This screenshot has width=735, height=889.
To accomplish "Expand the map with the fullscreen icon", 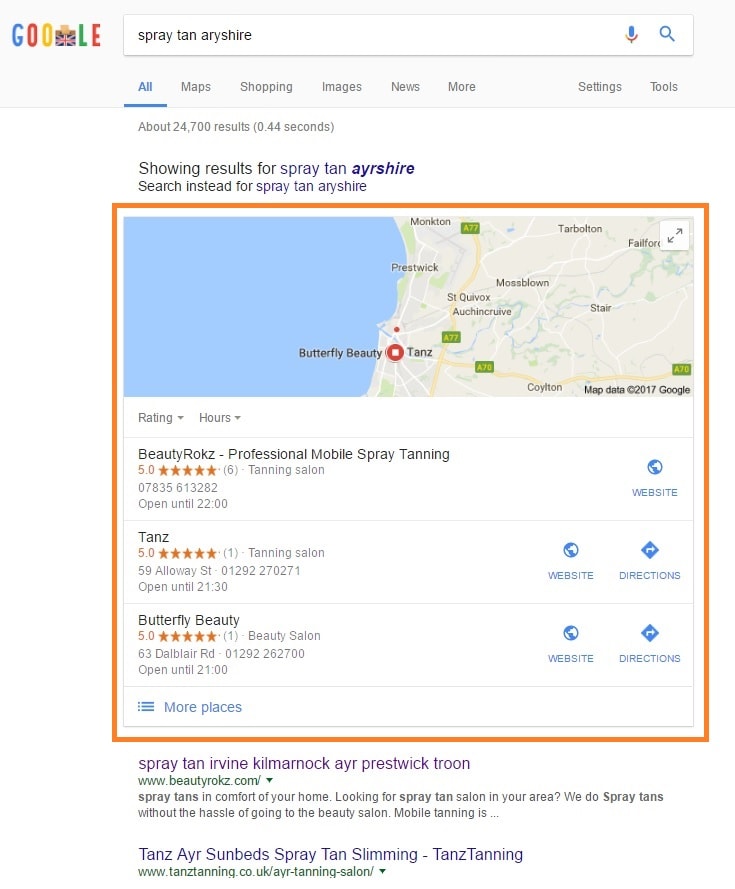I will 674,235.
